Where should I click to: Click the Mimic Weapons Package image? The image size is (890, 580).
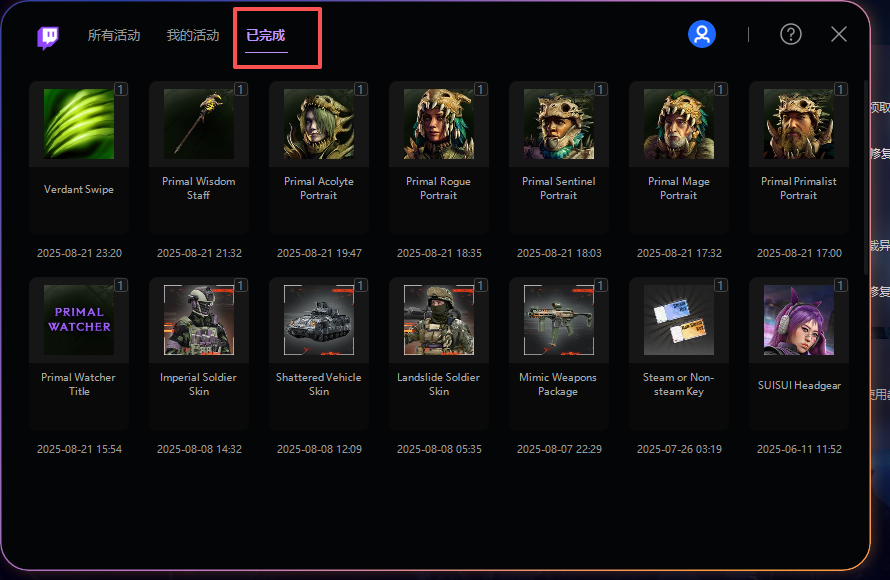click(559, 320)
